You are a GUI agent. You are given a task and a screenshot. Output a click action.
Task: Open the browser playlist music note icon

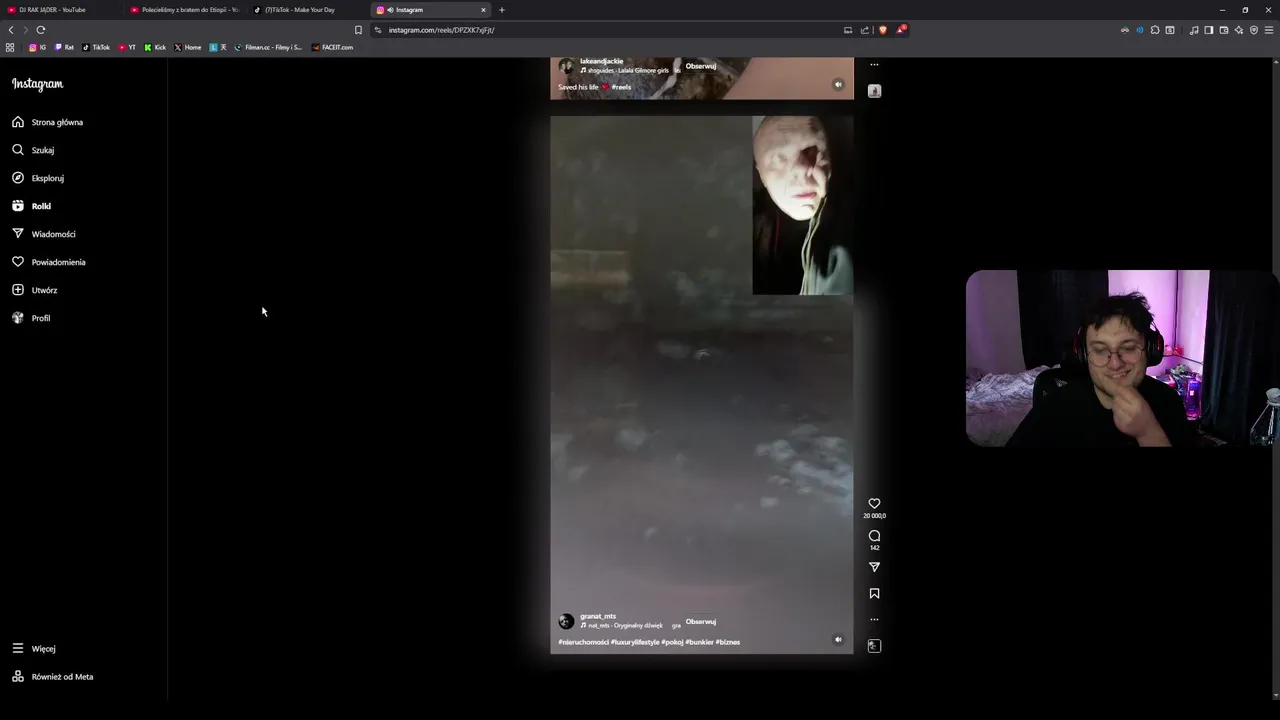1194,30
